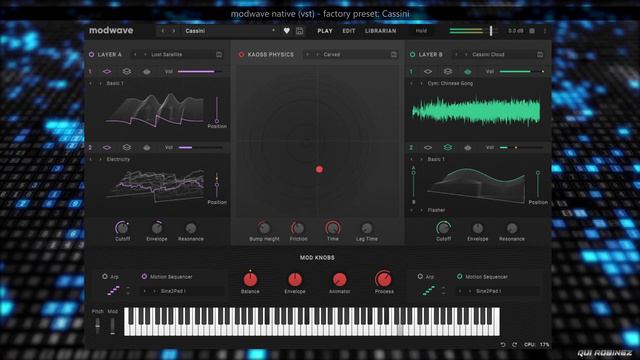The height and width of the screenshot is (360, 640).
Task: Select sample mode for Layer A oscillator 2
Action: click(x=147, y=147)
